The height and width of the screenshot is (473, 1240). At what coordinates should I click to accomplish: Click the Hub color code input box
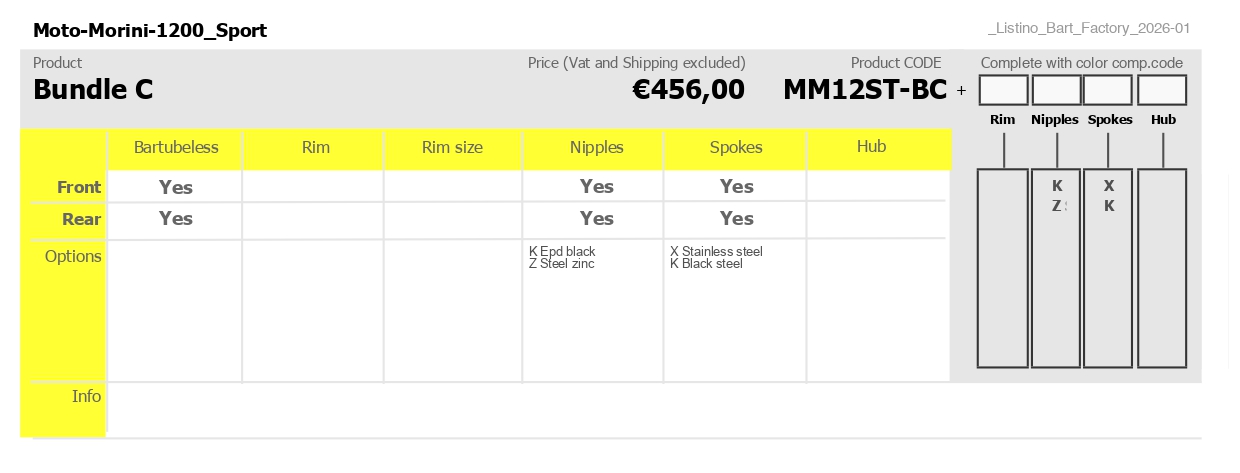coord(1162,90)
